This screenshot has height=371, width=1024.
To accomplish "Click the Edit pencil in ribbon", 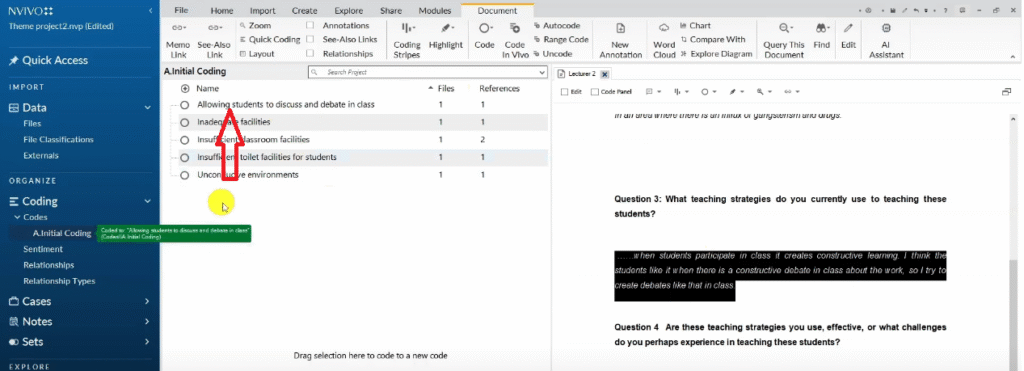I will point(848,28).
